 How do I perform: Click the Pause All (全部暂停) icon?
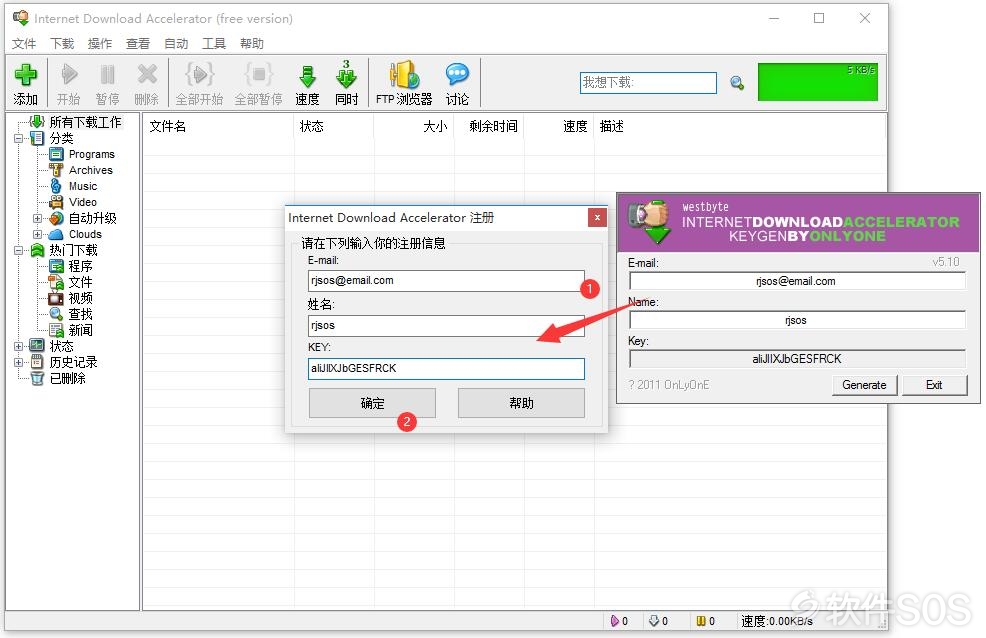258,84
